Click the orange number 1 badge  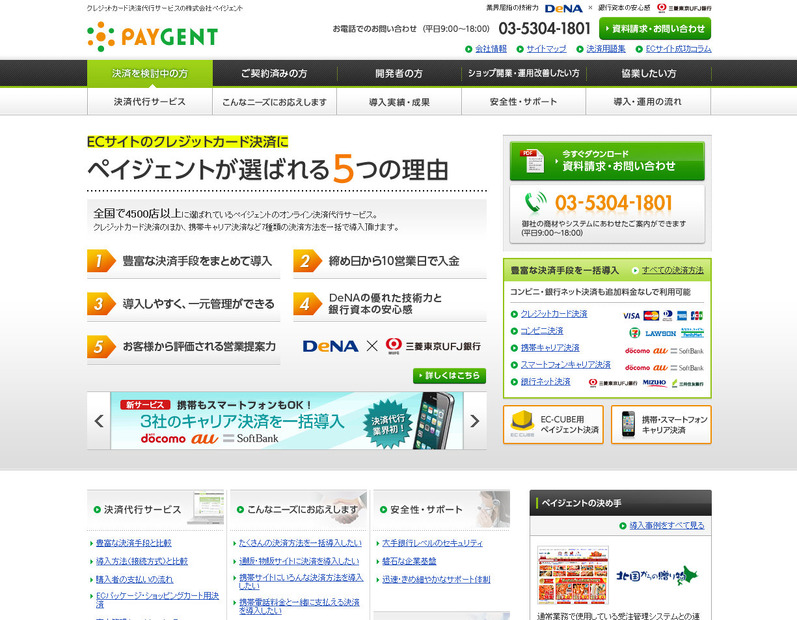101,261
